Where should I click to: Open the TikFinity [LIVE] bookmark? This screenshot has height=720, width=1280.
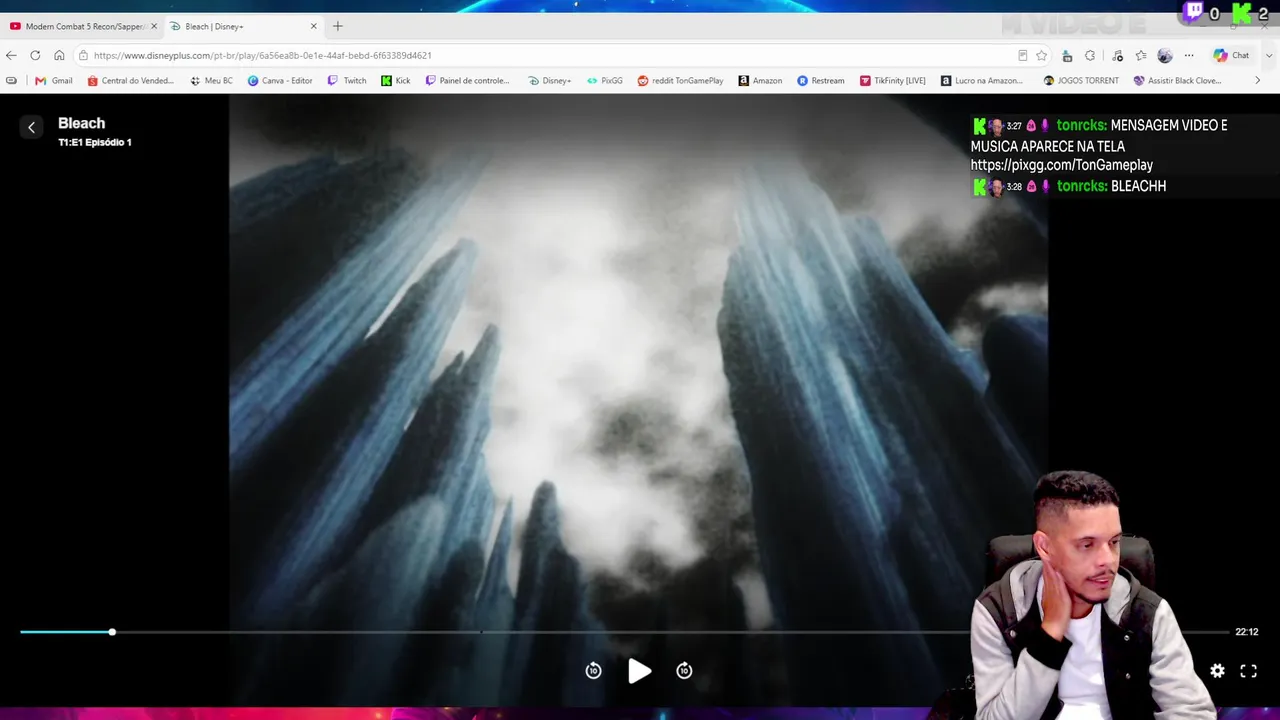893,80
